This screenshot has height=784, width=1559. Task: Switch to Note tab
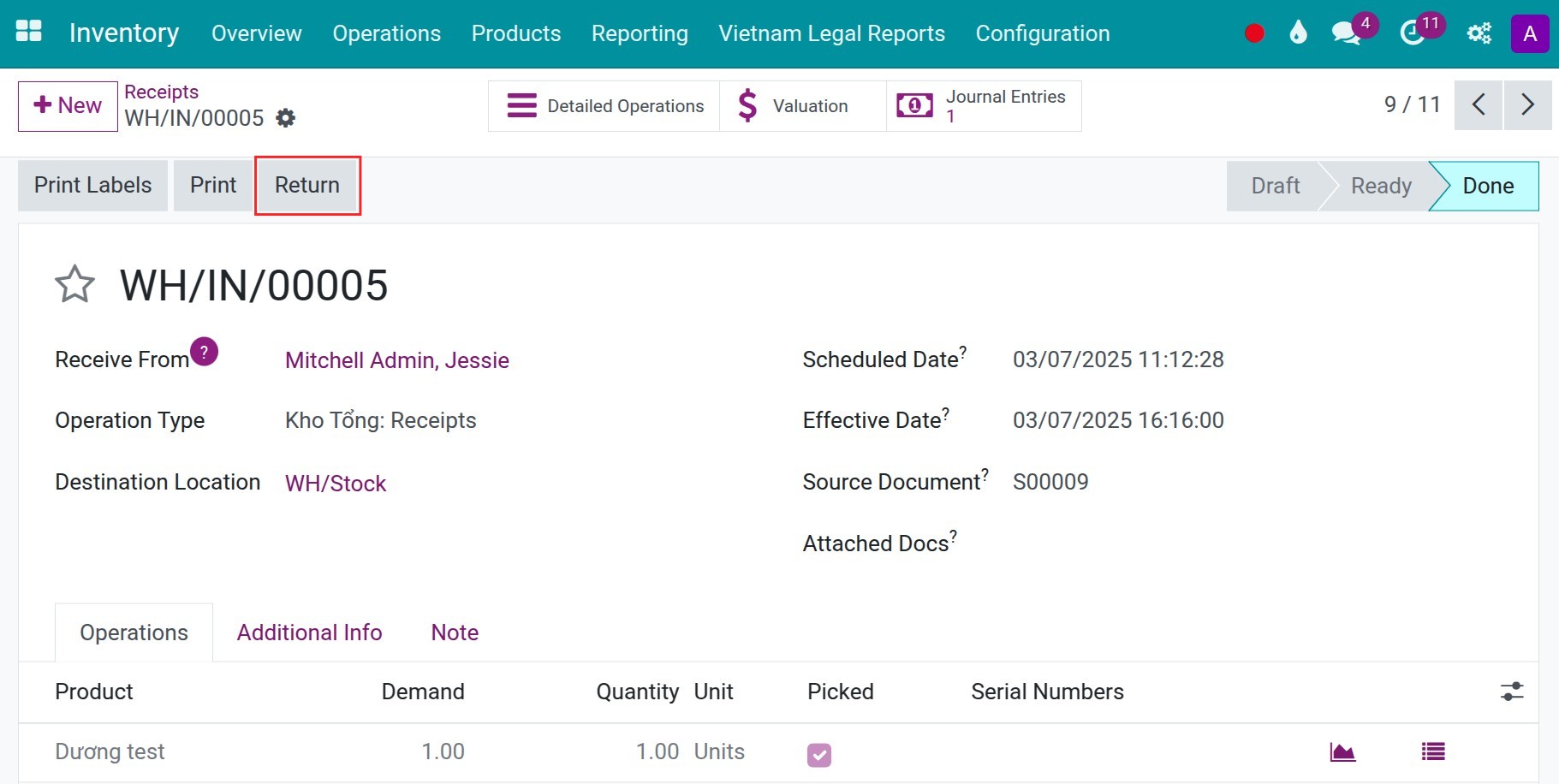tap(455, 633)
